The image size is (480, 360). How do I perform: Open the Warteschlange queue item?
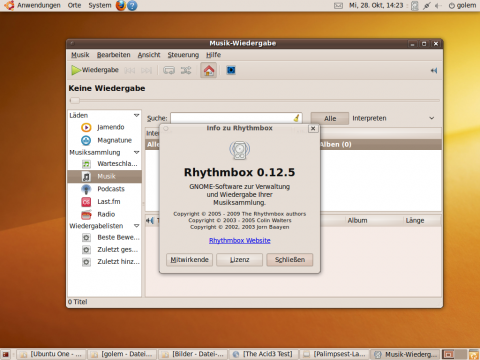click(x=104, y=164)
